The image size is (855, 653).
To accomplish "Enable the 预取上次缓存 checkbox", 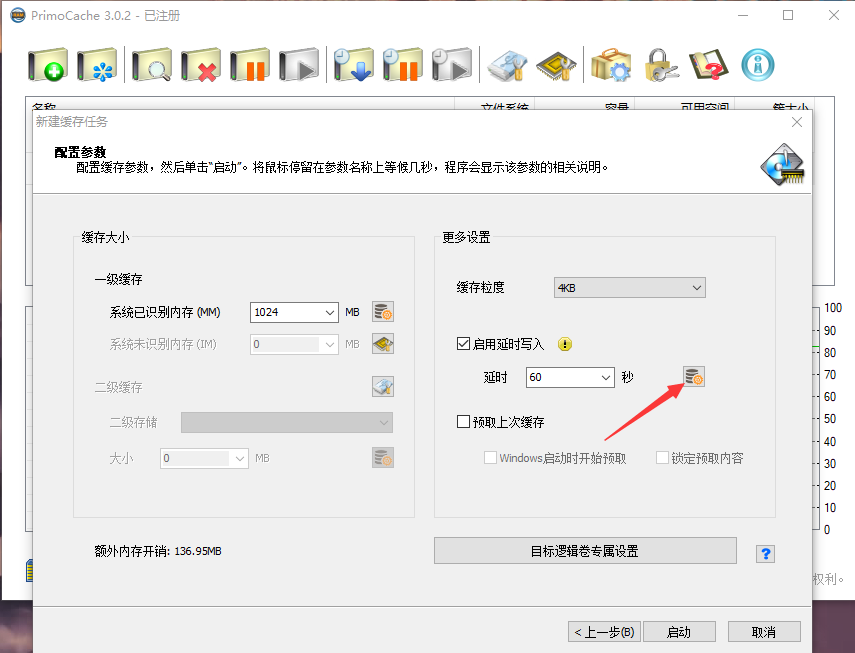I will tap(463, 421).
